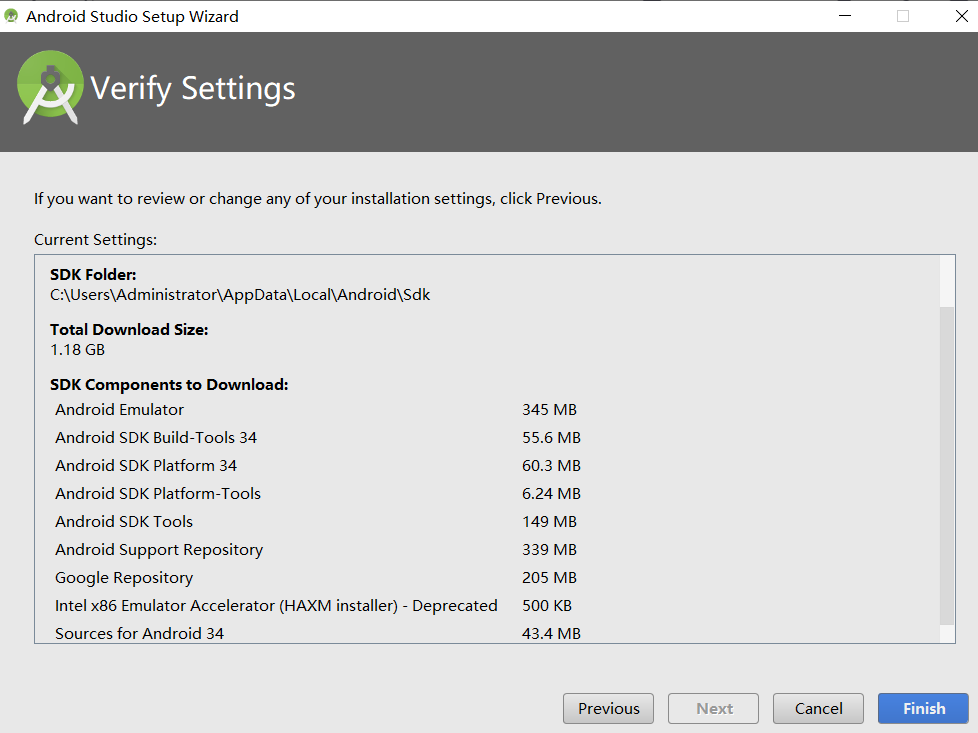The image size is (978, 733).
Task: Minimize the Setup Wizard window
Action: (845, 16)
